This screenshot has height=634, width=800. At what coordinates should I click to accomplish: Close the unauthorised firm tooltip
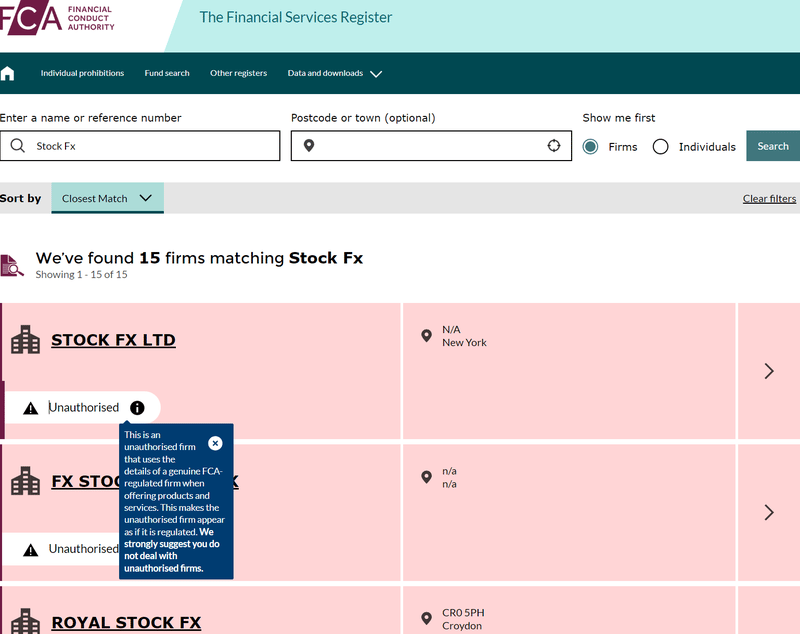215,443
